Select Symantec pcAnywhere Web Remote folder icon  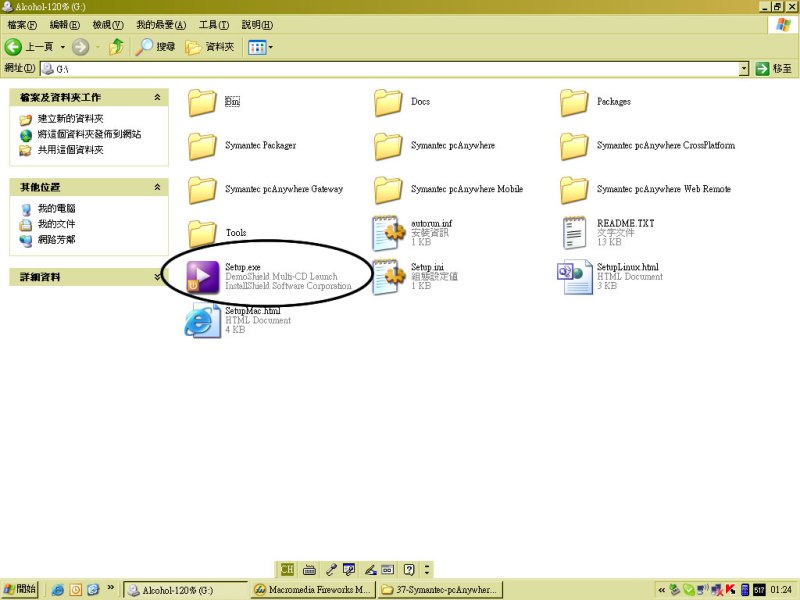574,190
